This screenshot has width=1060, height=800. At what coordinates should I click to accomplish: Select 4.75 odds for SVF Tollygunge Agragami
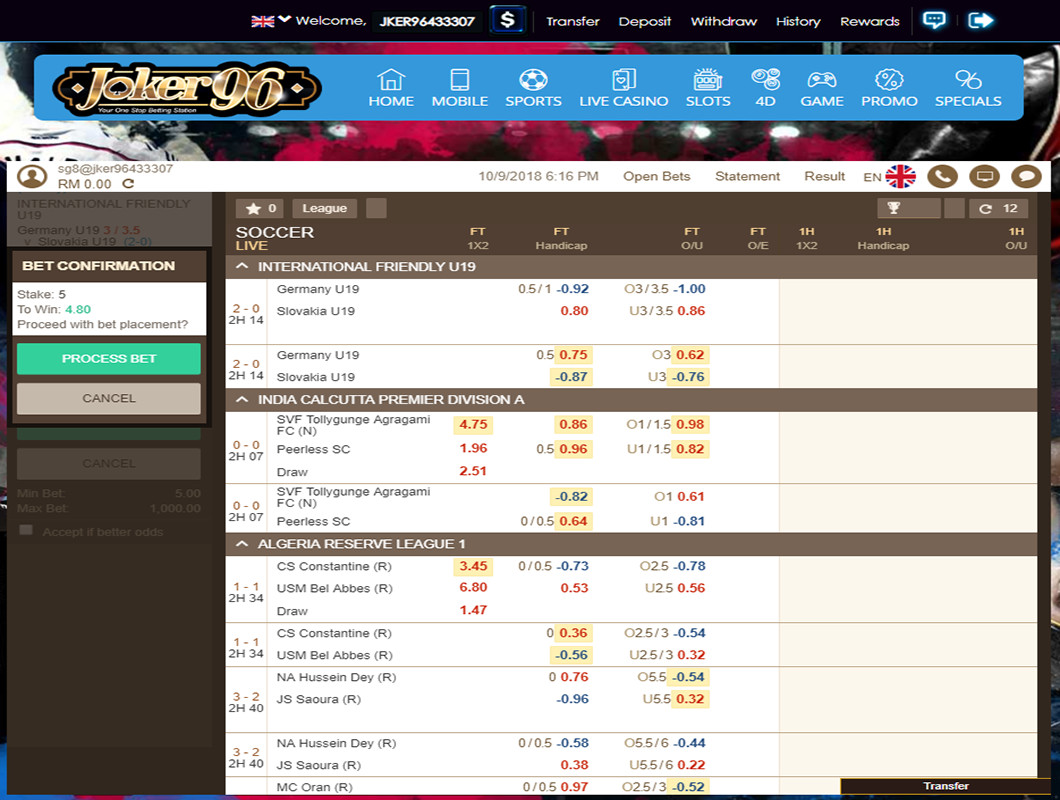(473, 424)
